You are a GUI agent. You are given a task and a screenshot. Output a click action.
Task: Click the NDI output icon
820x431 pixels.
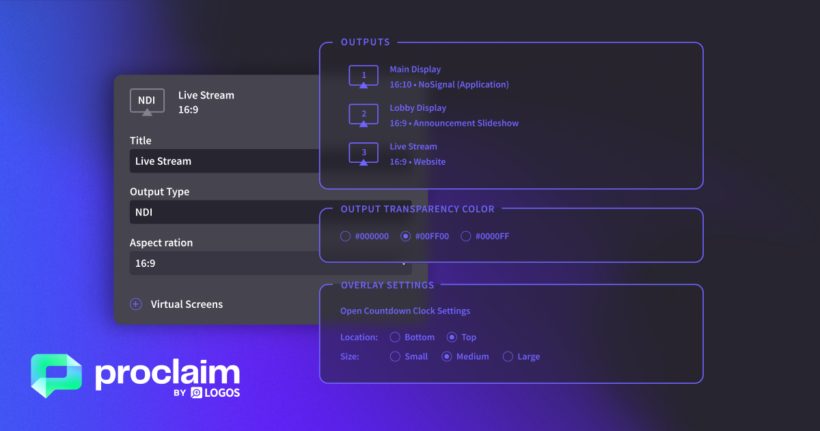pos(147,101)
